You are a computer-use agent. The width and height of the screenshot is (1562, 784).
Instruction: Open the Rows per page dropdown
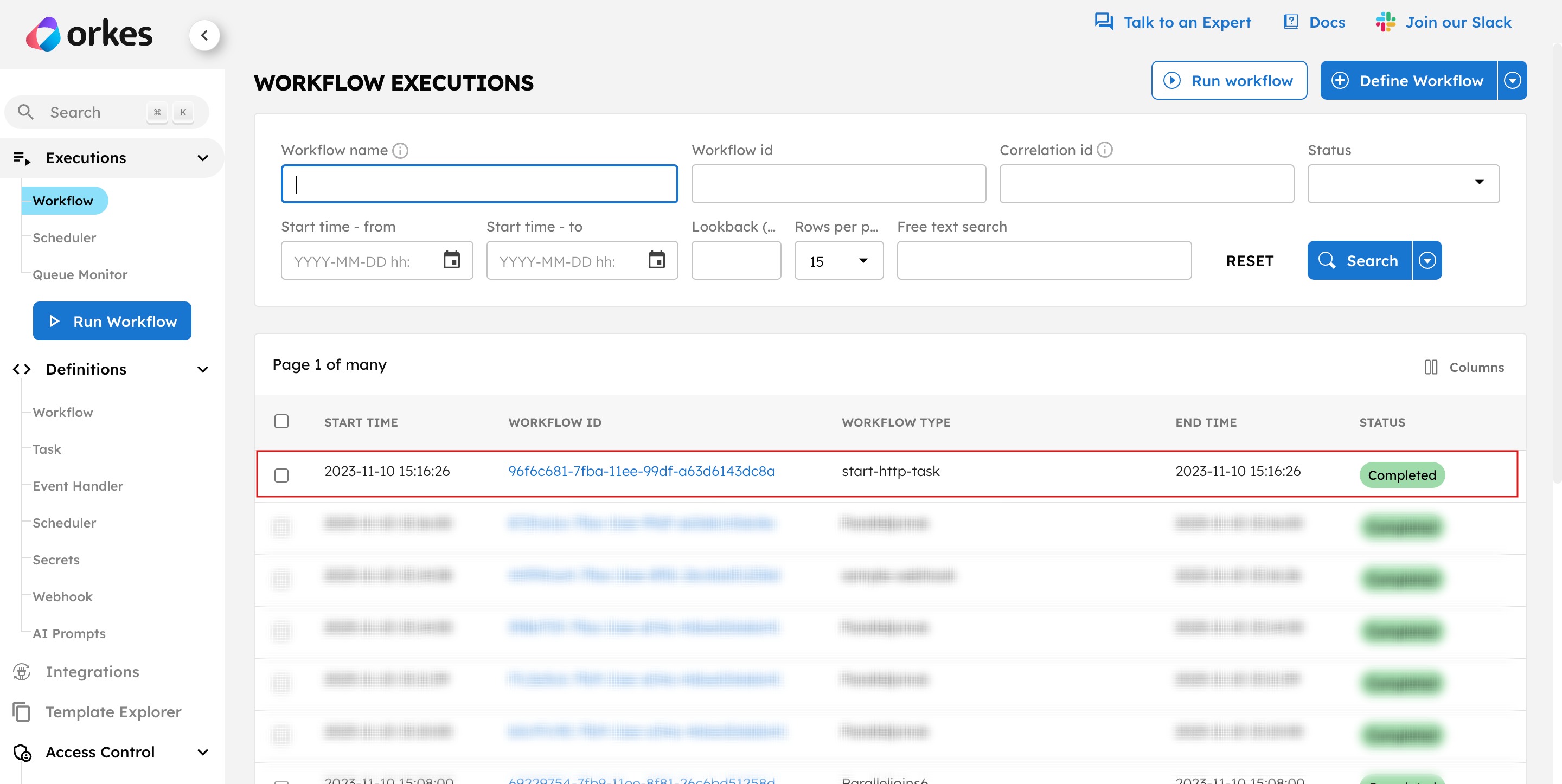tap(838, 260)
